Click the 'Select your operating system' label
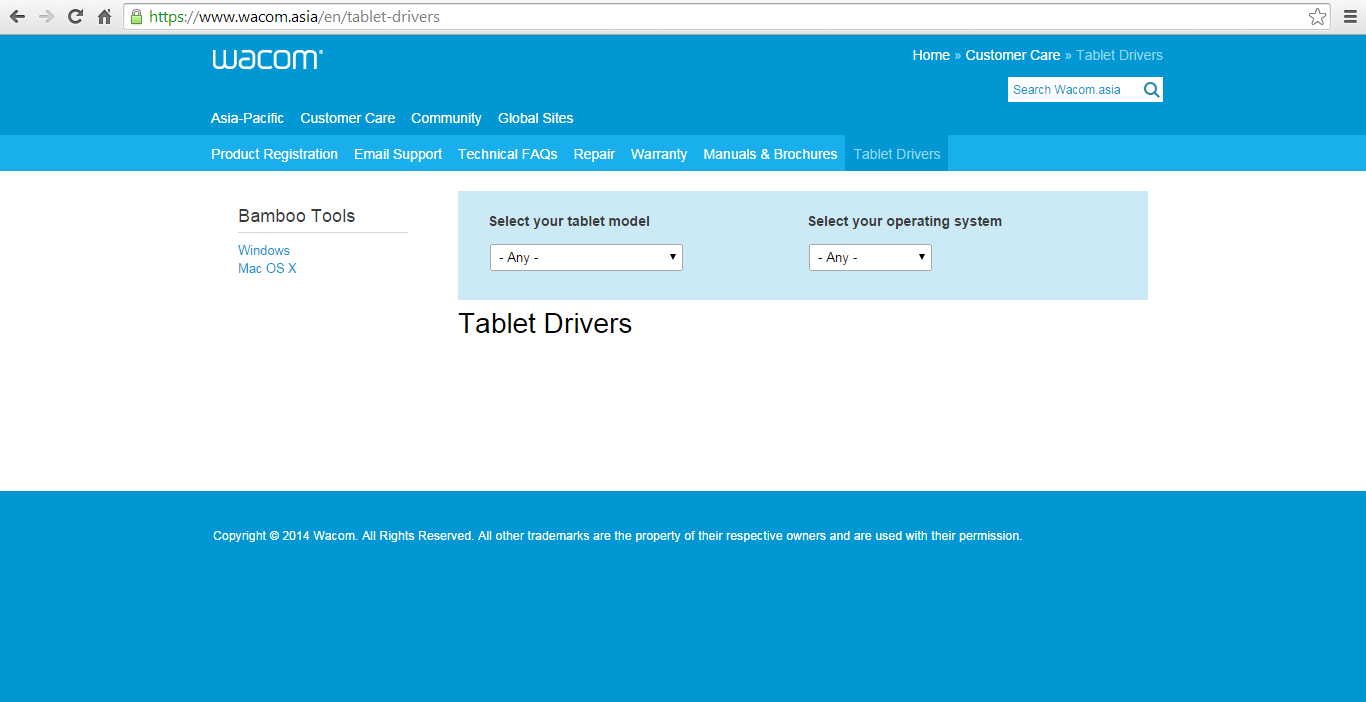The image size is (1366, 702). [x=905, y=221]
